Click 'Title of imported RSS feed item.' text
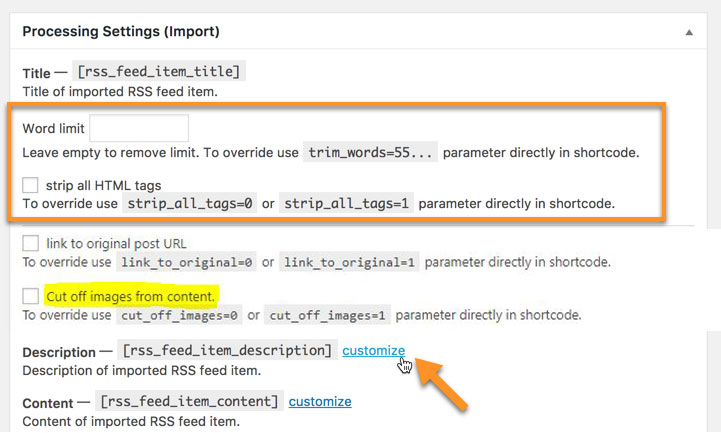Image resolution: width=721 pixels, height=433 pixels. pos(120,91)
